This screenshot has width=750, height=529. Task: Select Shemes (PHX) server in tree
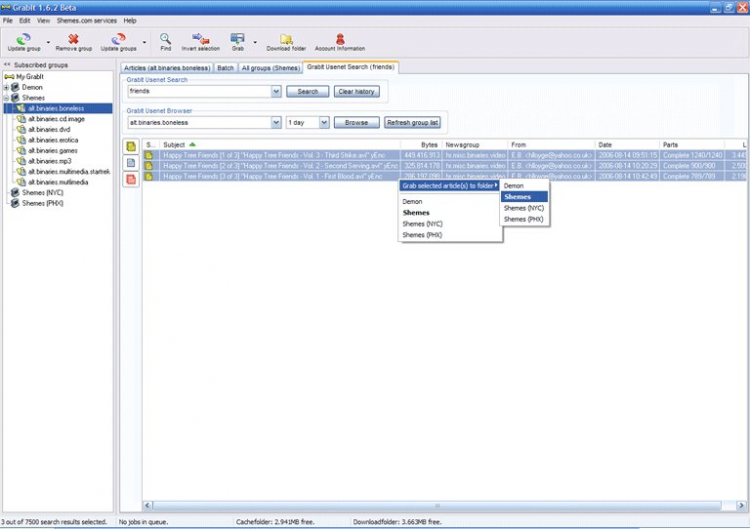click(43, 203)
